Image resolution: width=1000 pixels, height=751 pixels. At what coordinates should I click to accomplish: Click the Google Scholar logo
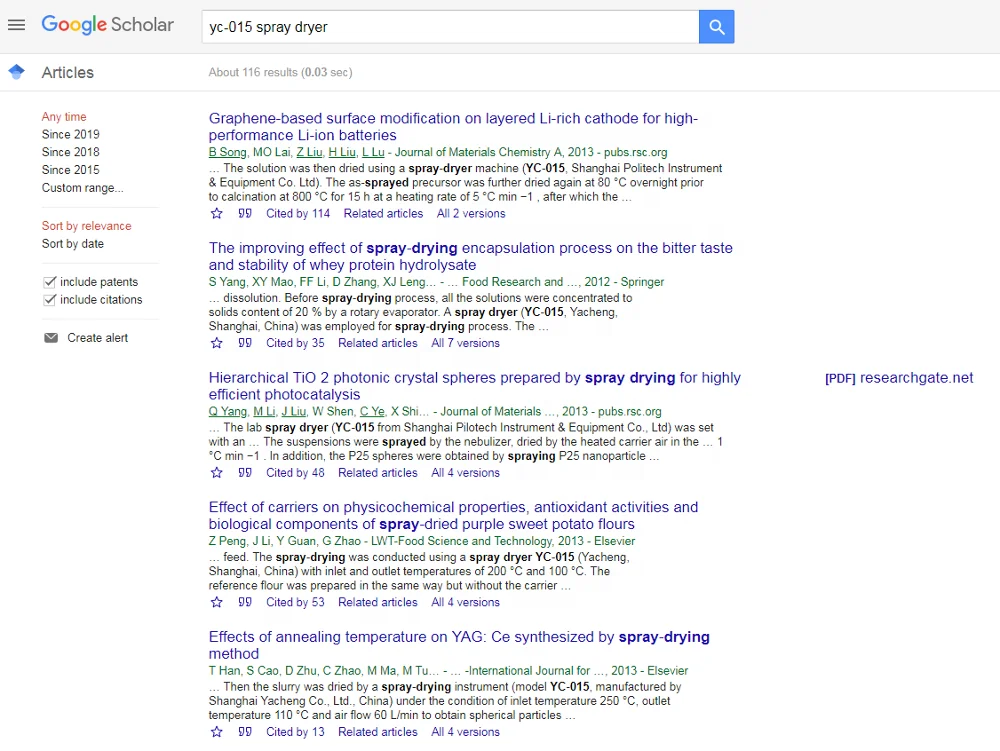click(x=107, y=25)
